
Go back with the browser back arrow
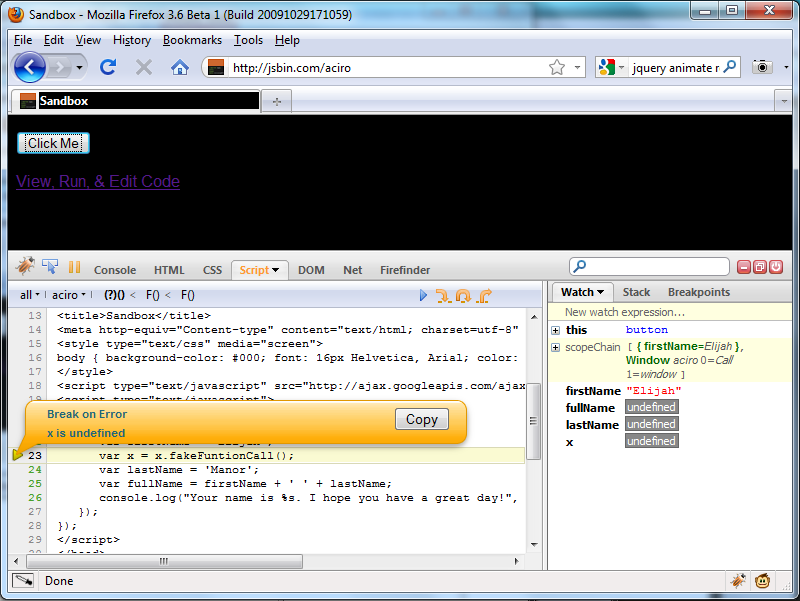tap(30, 67)
